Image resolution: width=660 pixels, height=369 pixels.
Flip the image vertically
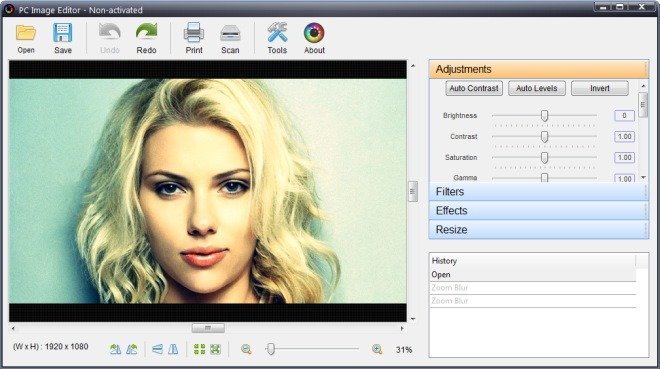click(x=157, y=349)
